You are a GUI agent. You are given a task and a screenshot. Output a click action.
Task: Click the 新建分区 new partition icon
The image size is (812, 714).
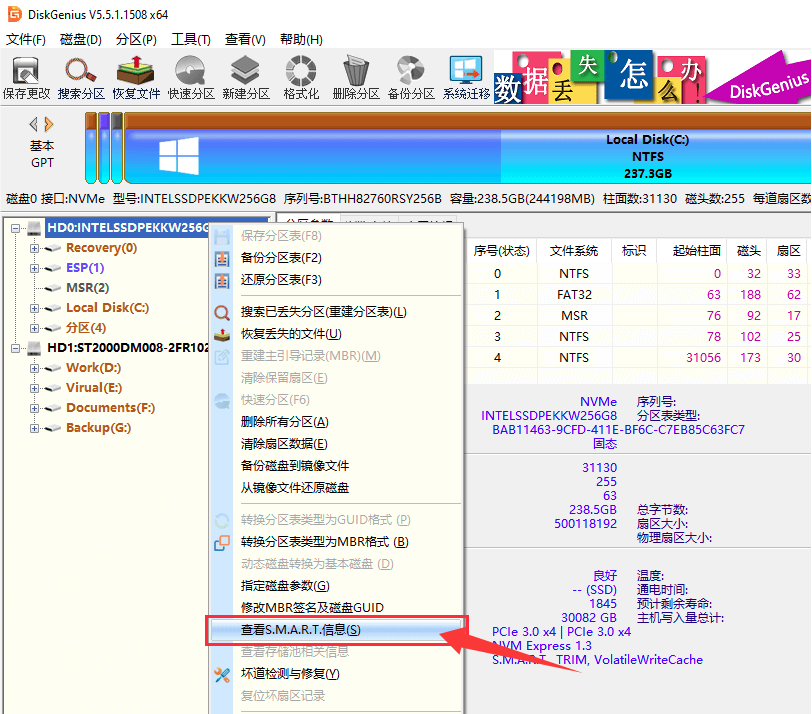click(246, 77)
